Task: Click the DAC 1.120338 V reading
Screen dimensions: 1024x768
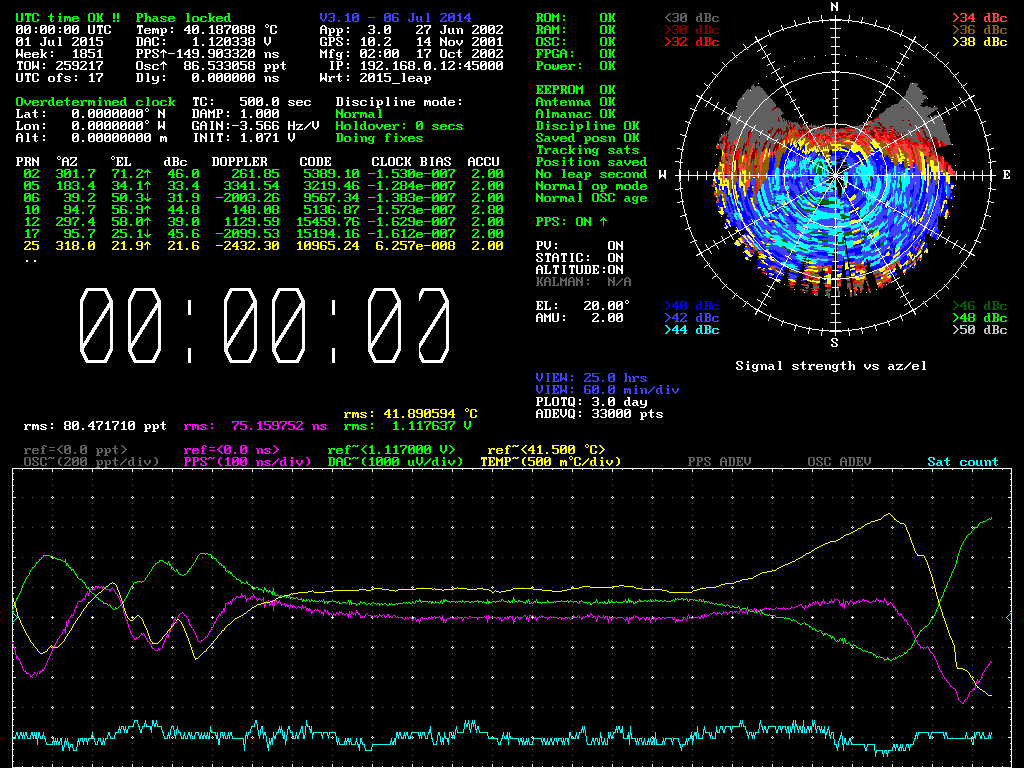Action: click(x=203, y=42)
